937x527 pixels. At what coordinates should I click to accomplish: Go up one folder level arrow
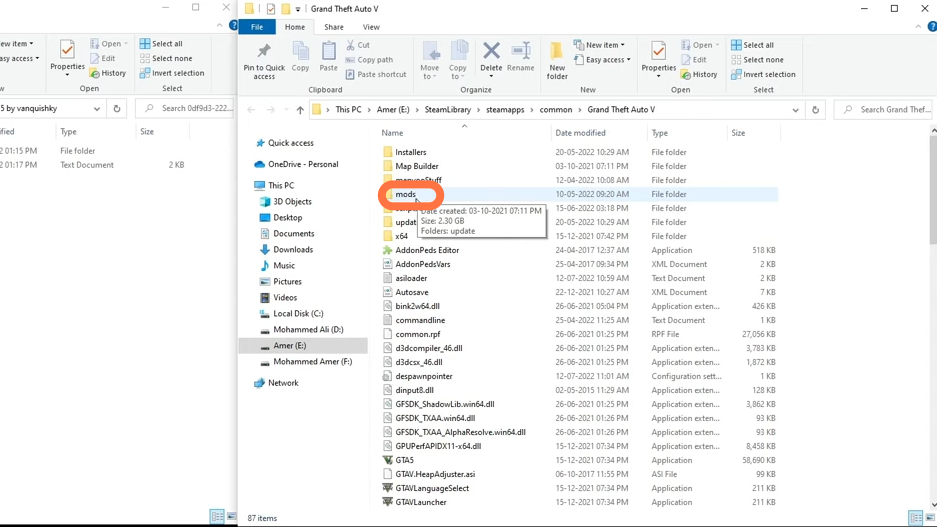click(300, 110)
